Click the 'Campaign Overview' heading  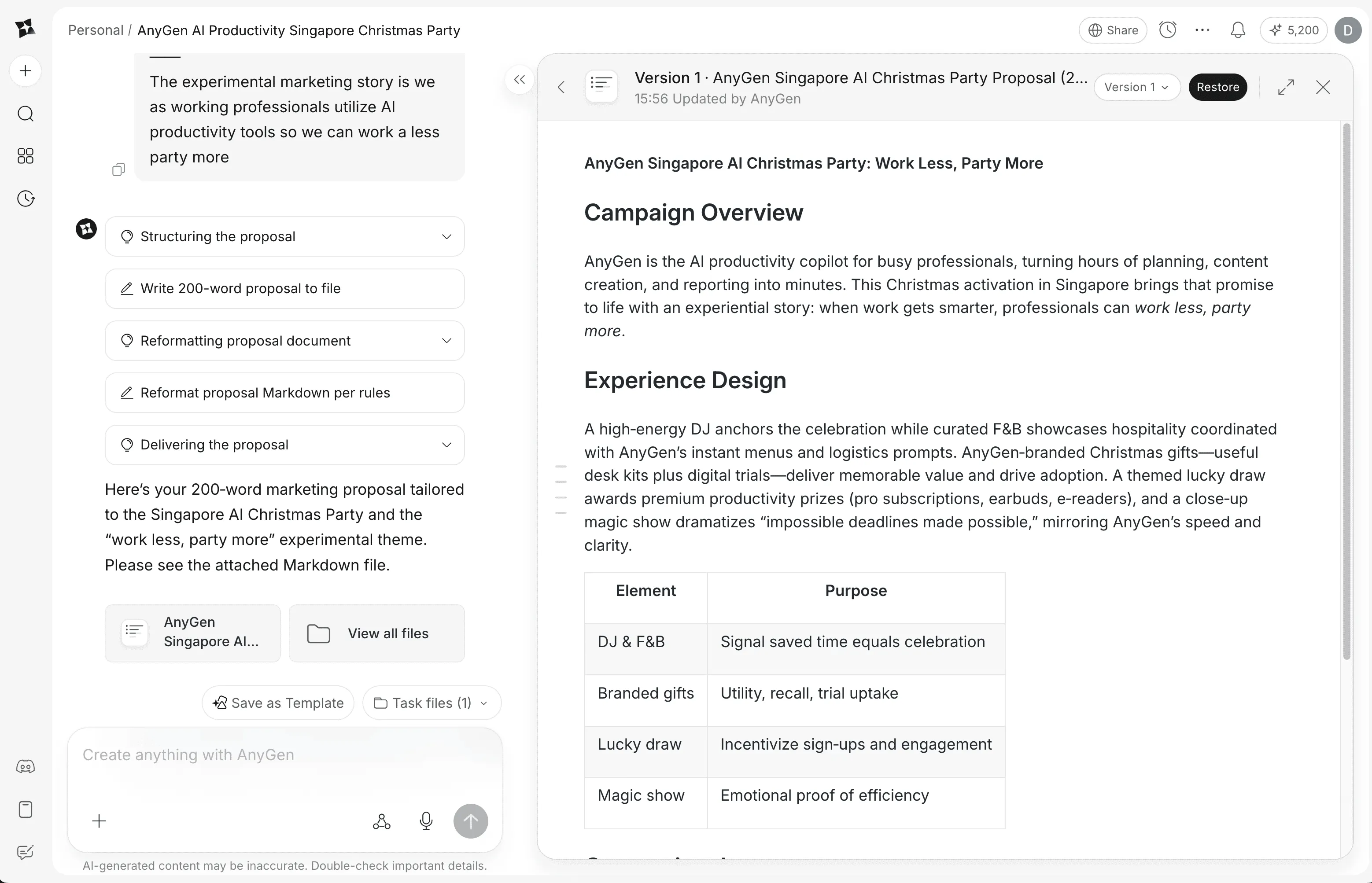tap(693, 213)
